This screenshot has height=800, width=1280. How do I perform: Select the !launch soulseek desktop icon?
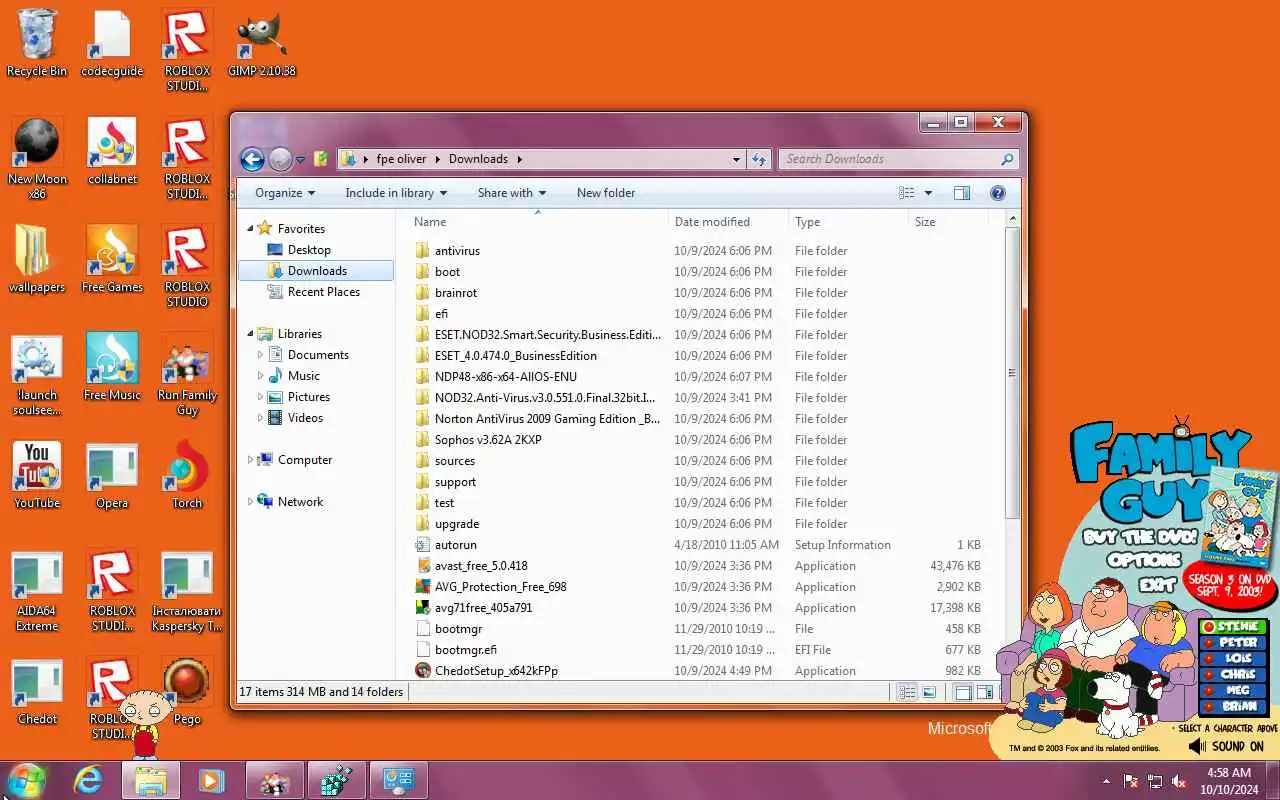[37, 375]
